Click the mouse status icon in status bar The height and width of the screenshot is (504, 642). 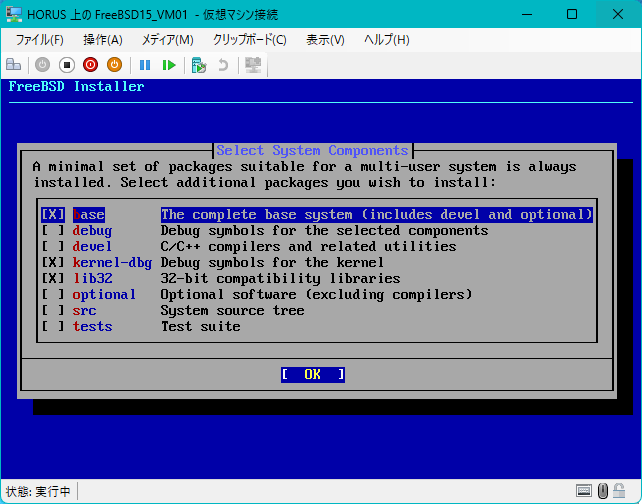(x=603, y=490)
